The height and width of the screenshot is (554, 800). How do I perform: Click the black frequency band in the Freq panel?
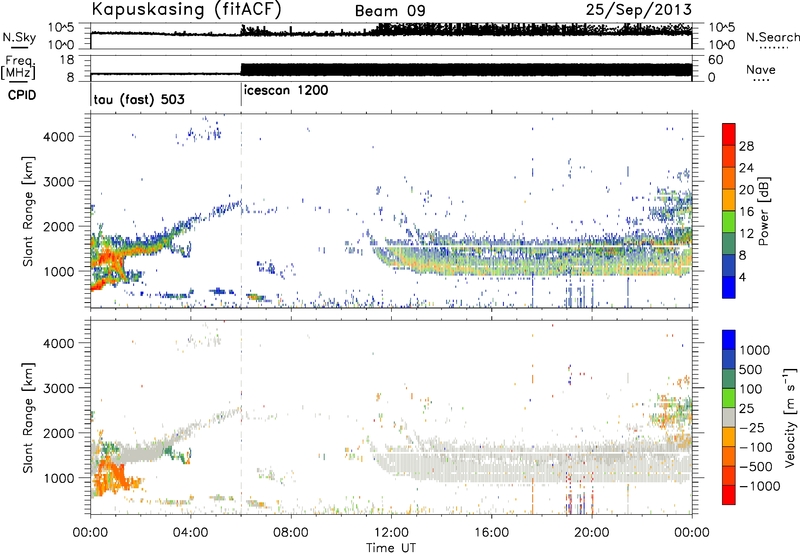click(x=466, y=69)
